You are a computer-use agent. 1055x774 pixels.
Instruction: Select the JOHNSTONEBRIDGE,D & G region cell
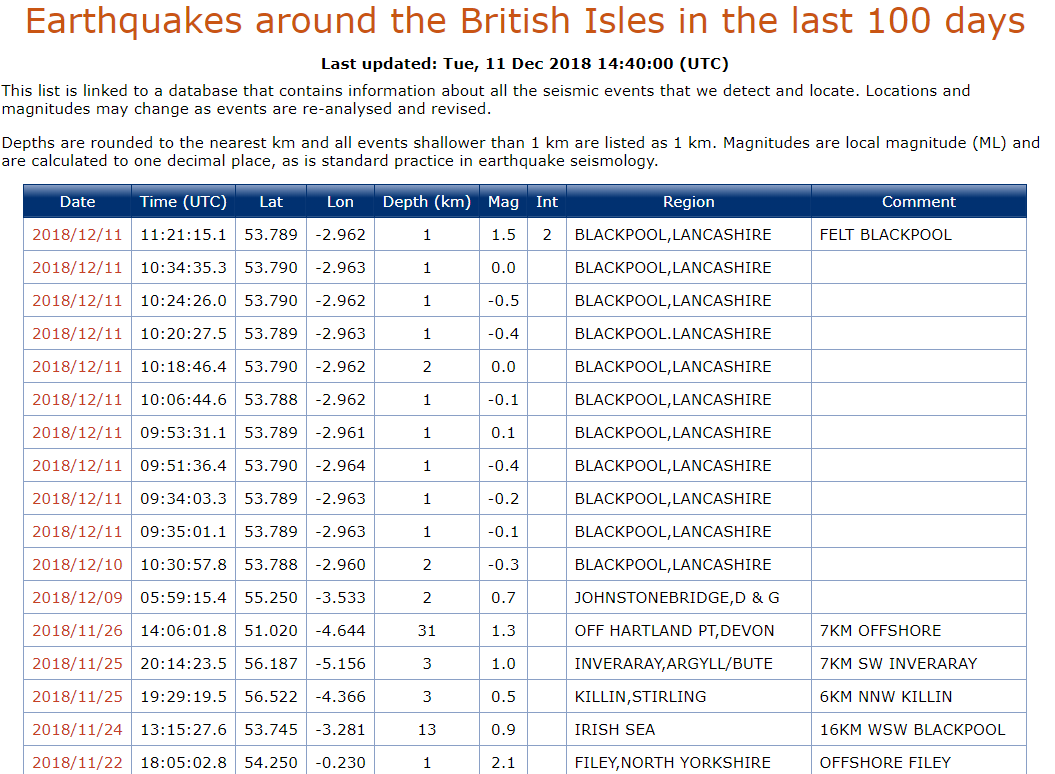(x=677, y=598)
